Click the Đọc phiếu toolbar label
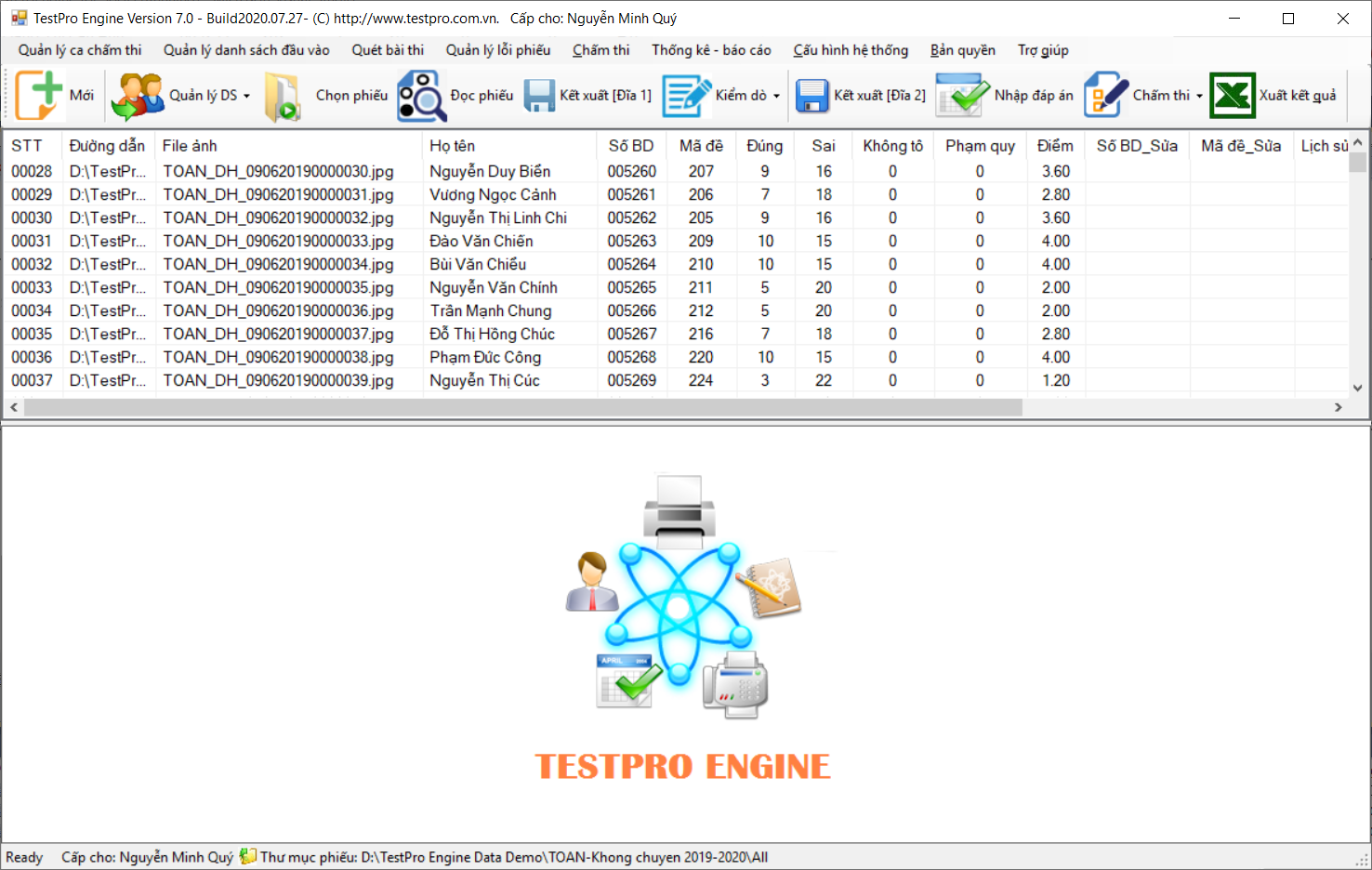Viewport: 1372px width, 870px height. [x=482, y=96]
